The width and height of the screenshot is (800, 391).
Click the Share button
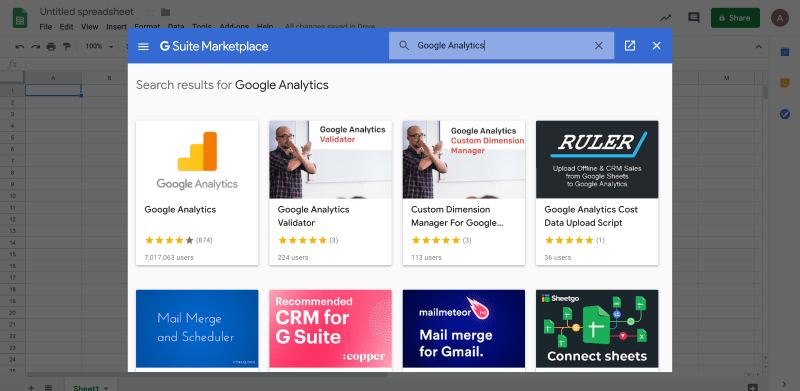tap(735, 18)
